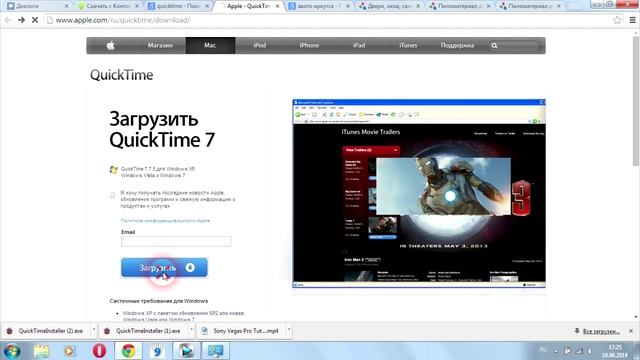Select the Mac navigation item
The image size is (640, 360).
210,45
